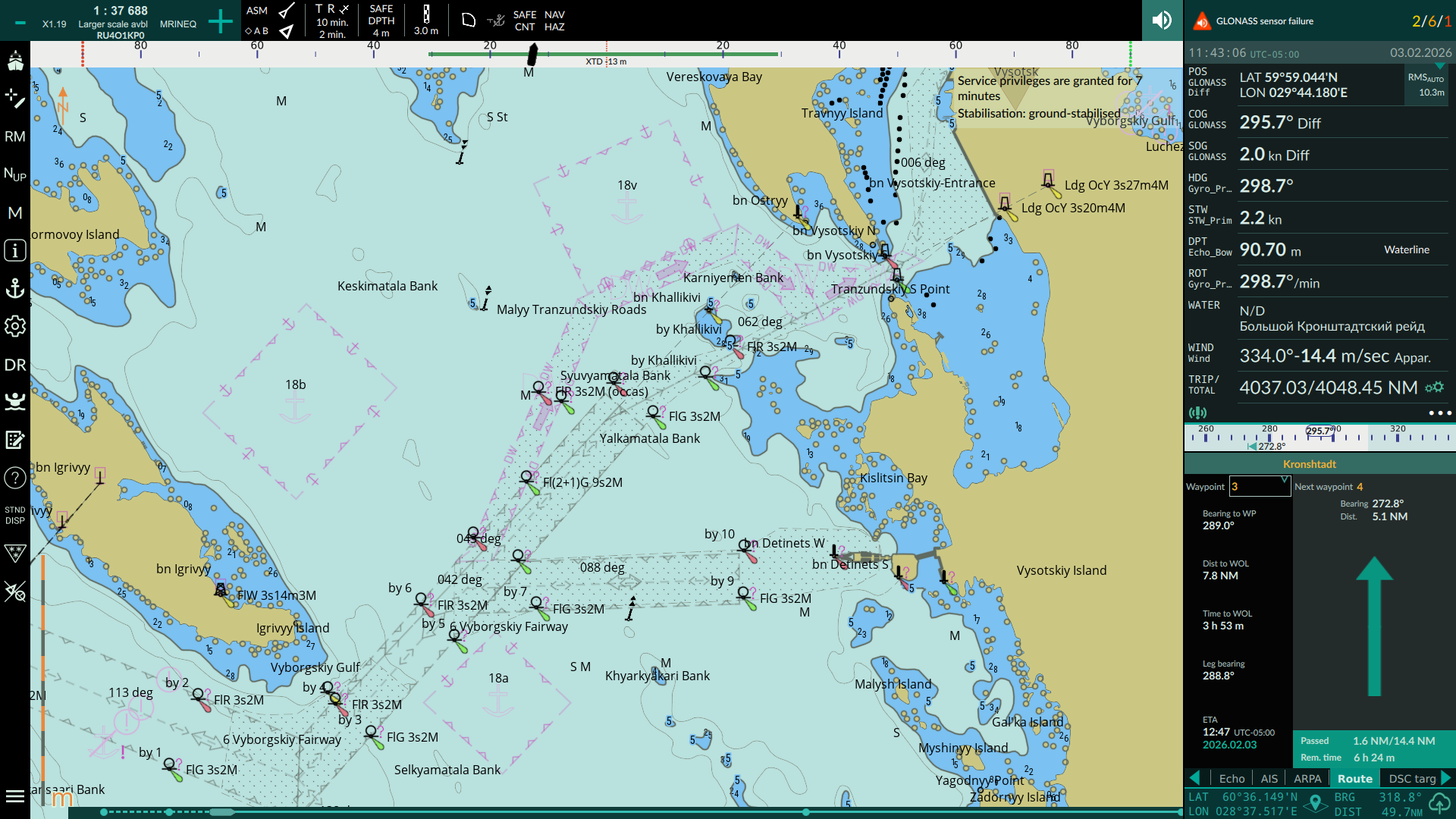Open the anchor tool in the sidebar
The width and height of the screenshot is (1456, 819).
[x=15, y=288]
